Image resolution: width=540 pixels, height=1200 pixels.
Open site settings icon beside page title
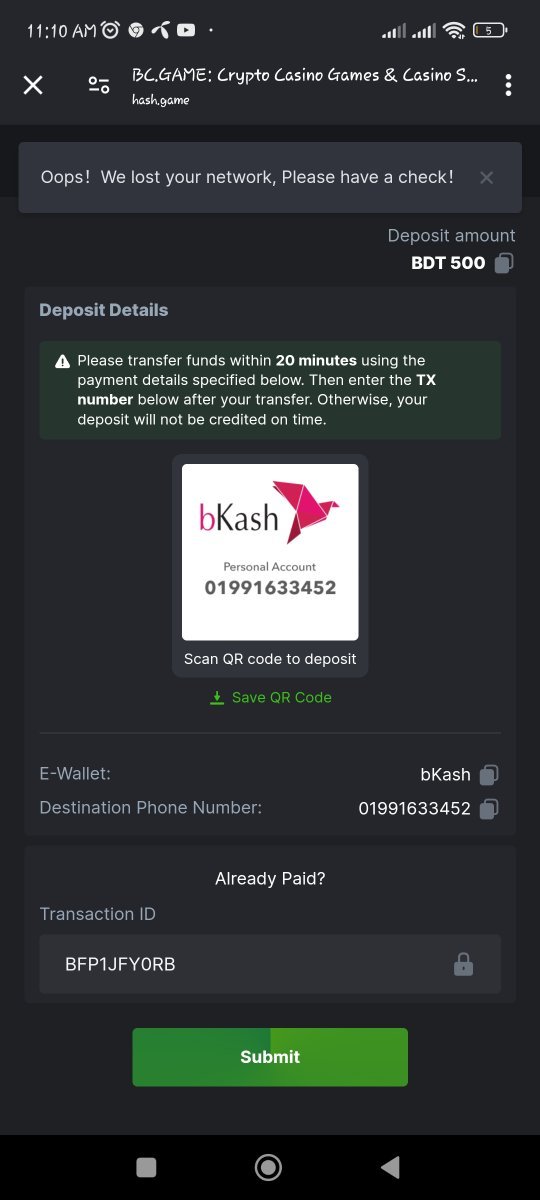click(x=99, y=85)
